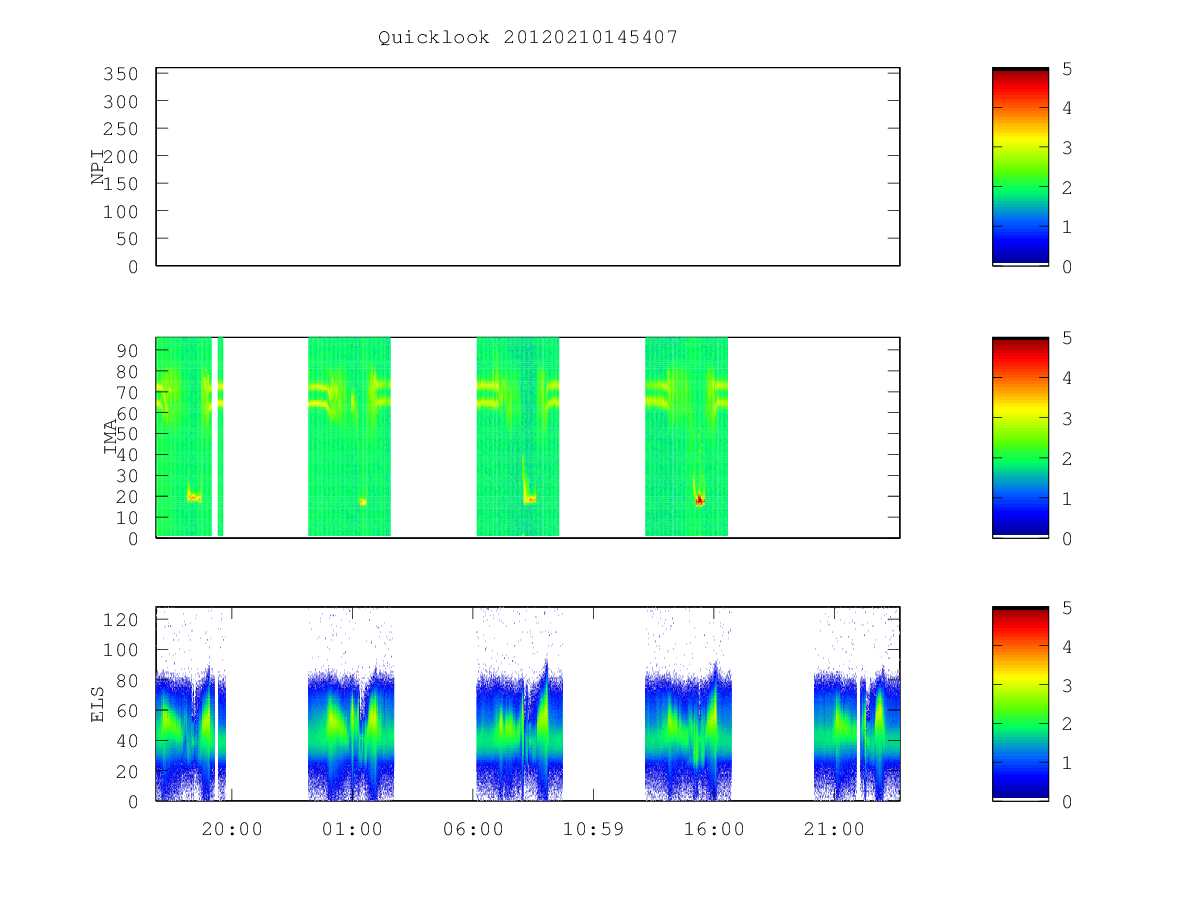Click the 10:59 time axis label
This screenshot has width=1200, height=900.
tap(593, 829)
